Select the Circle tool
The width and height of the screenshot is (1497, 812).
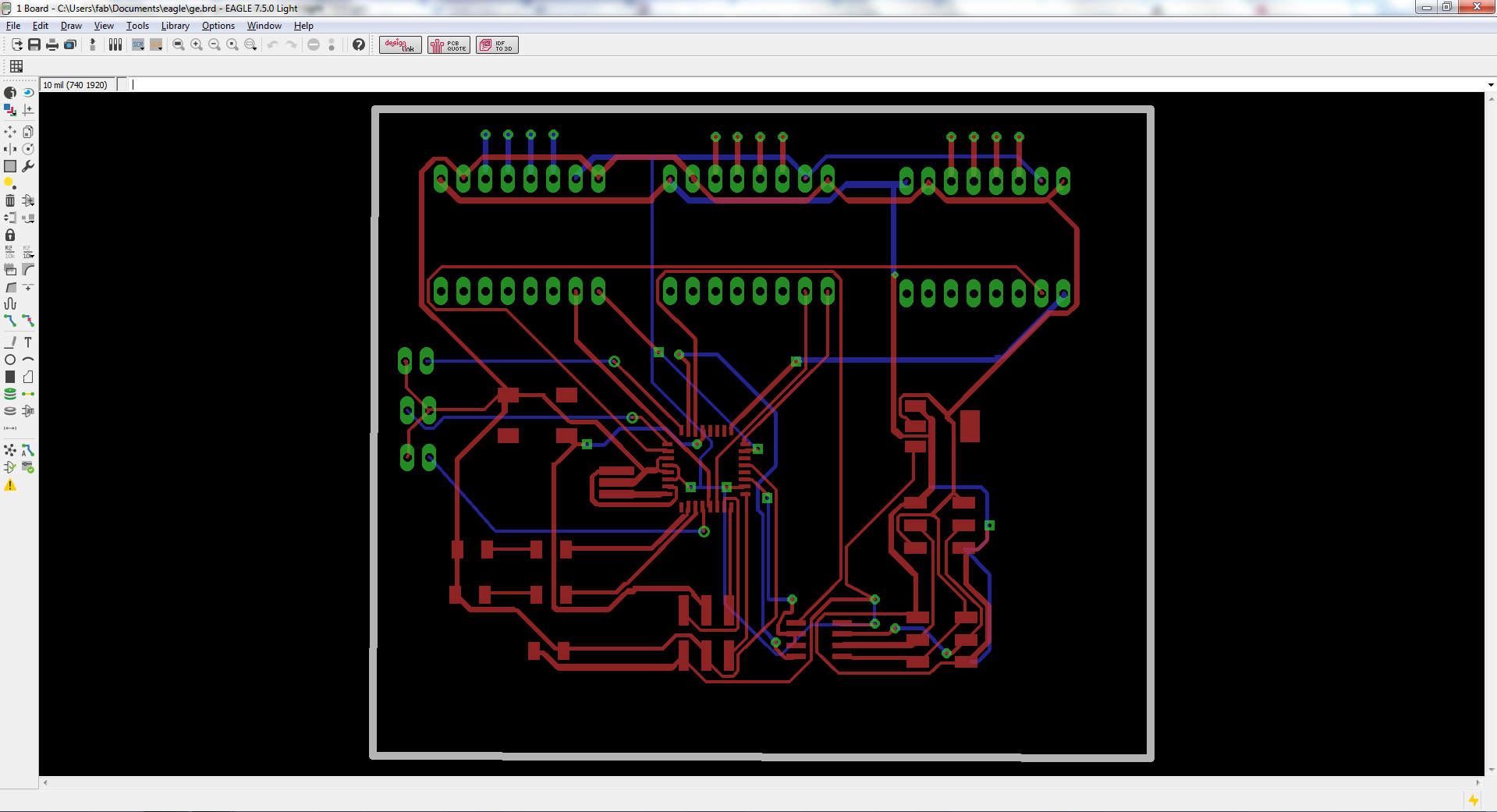10,360
